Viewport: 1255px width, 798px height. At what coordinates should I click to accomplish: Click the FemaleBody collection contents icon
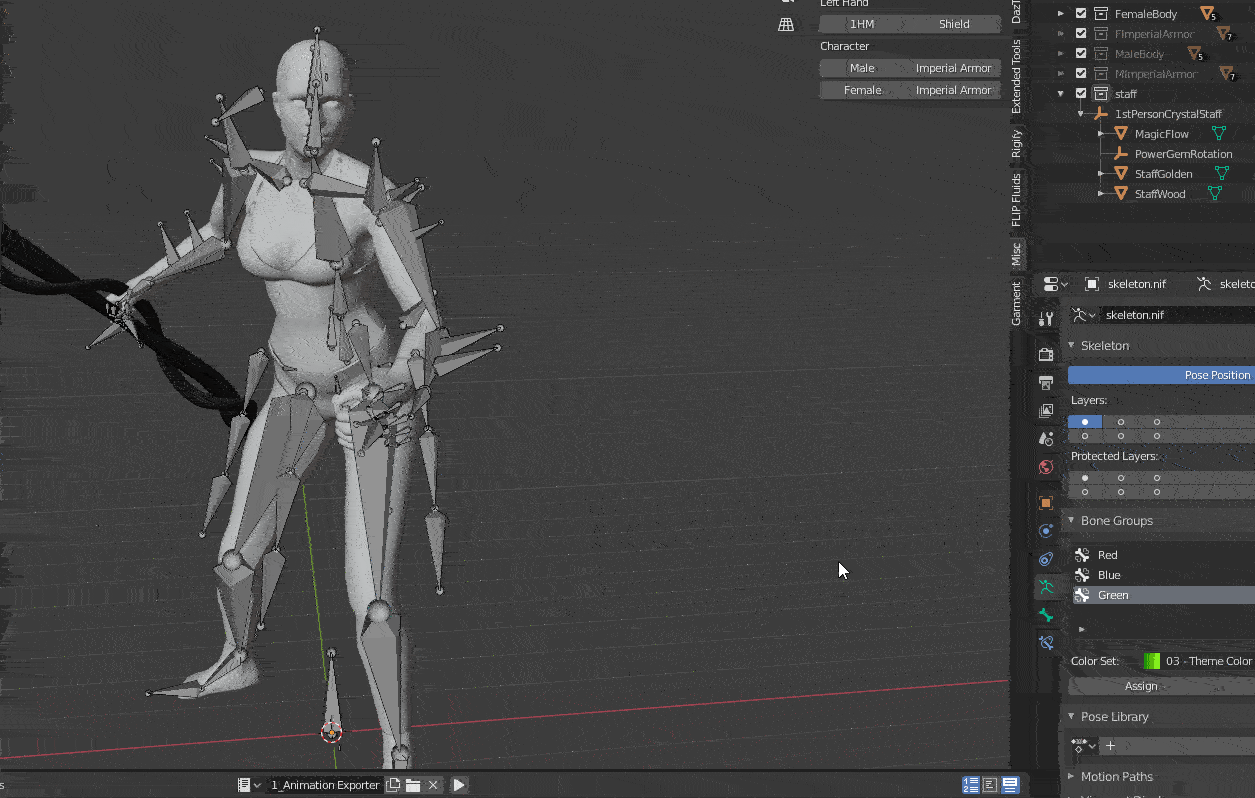tap(1208, 14)
